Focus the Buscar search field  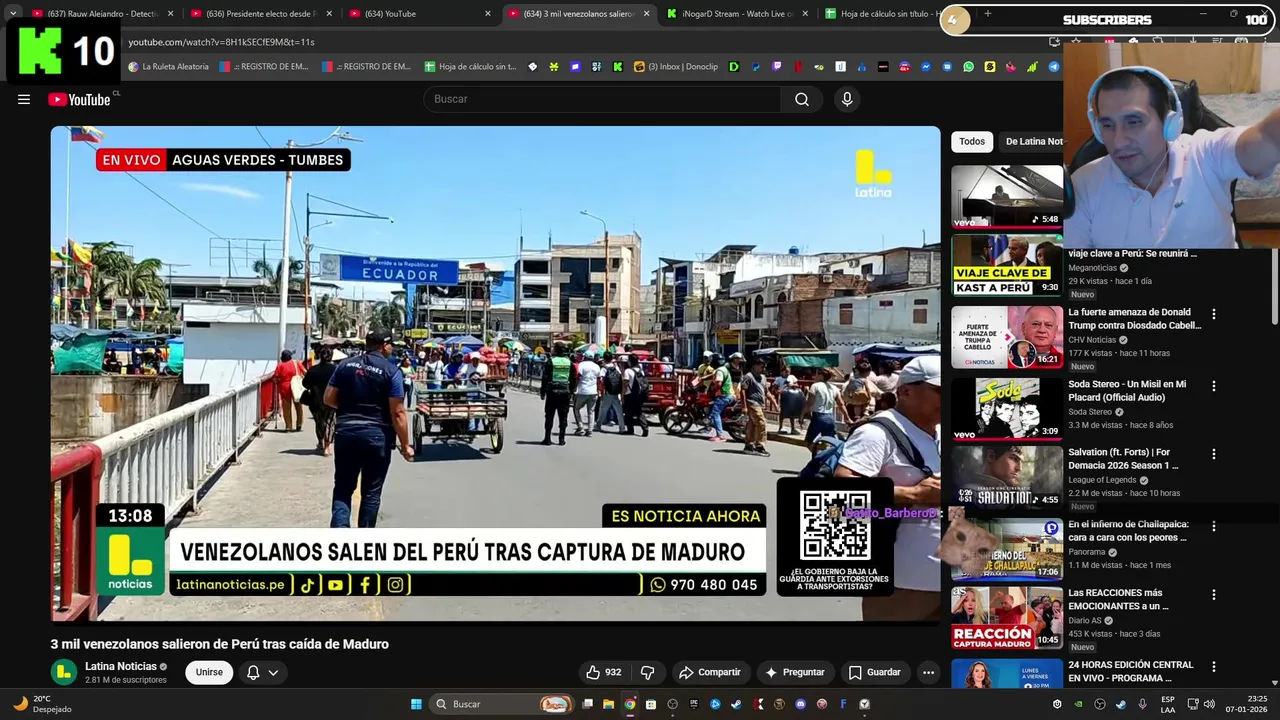(602, 99)
